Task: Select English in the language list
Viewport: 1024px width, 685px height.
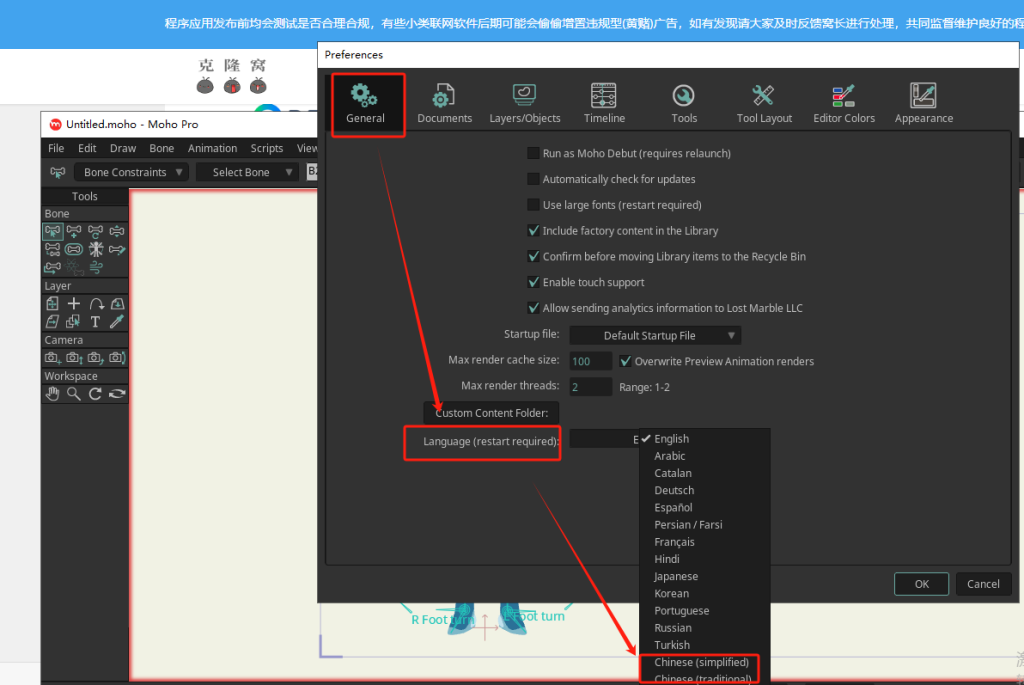Action: [704, 439]
